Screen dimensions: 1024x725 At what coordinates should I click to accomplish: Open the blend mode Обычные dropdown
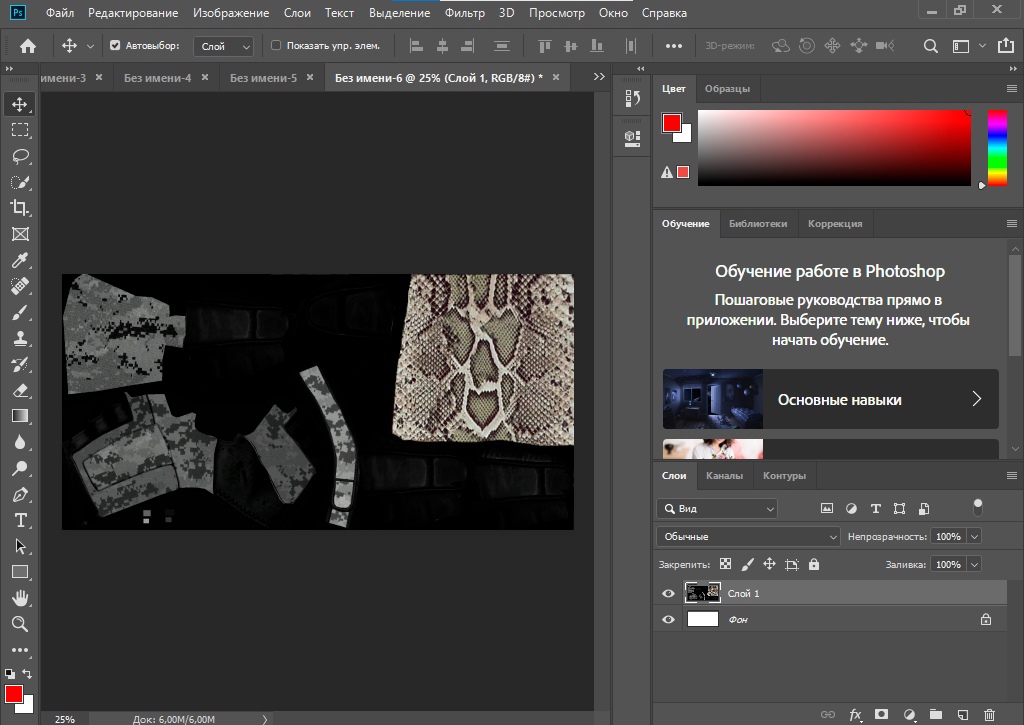pos(749,537)
